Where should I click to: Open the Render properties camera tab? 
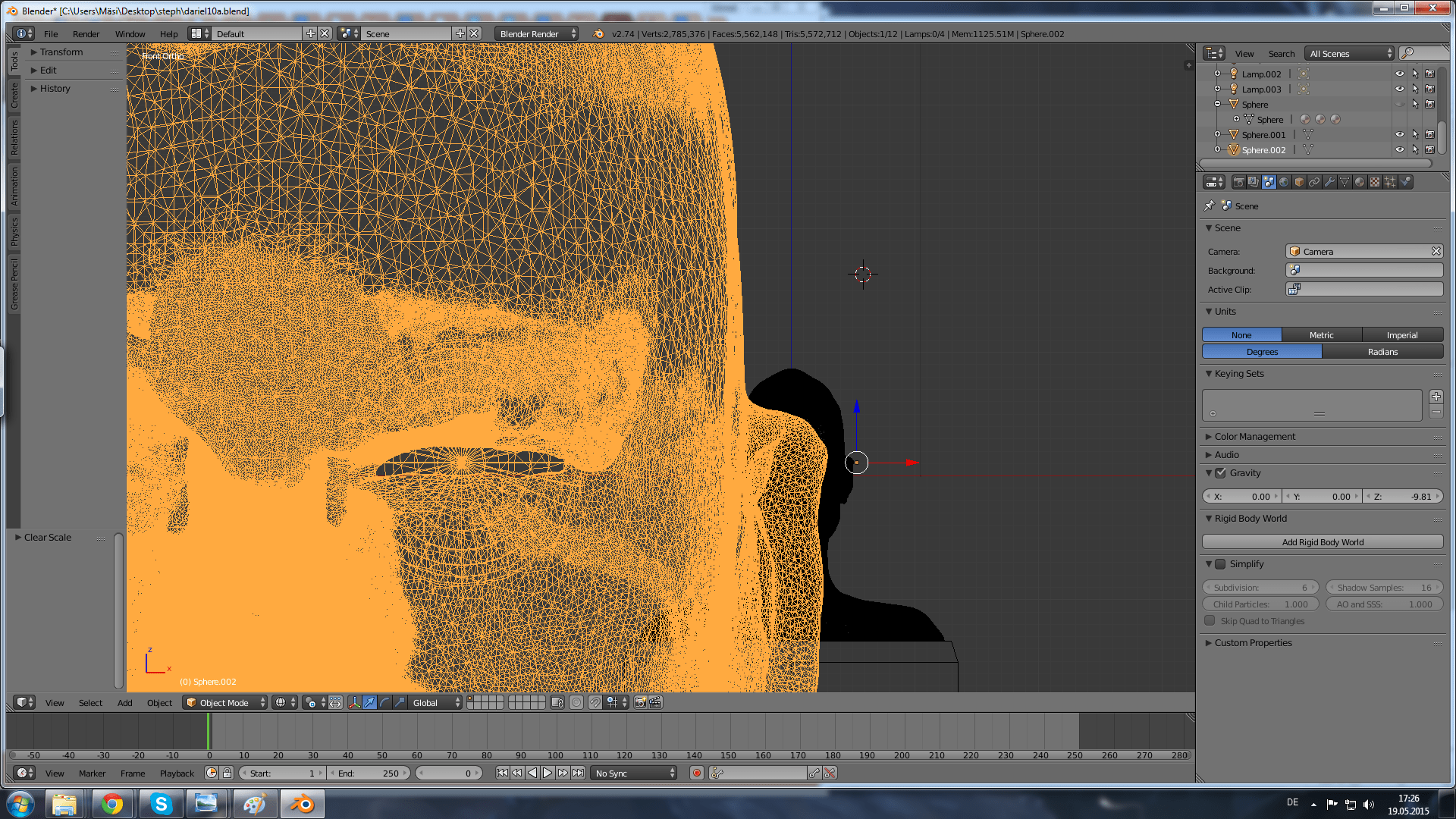coord(1238,182)
